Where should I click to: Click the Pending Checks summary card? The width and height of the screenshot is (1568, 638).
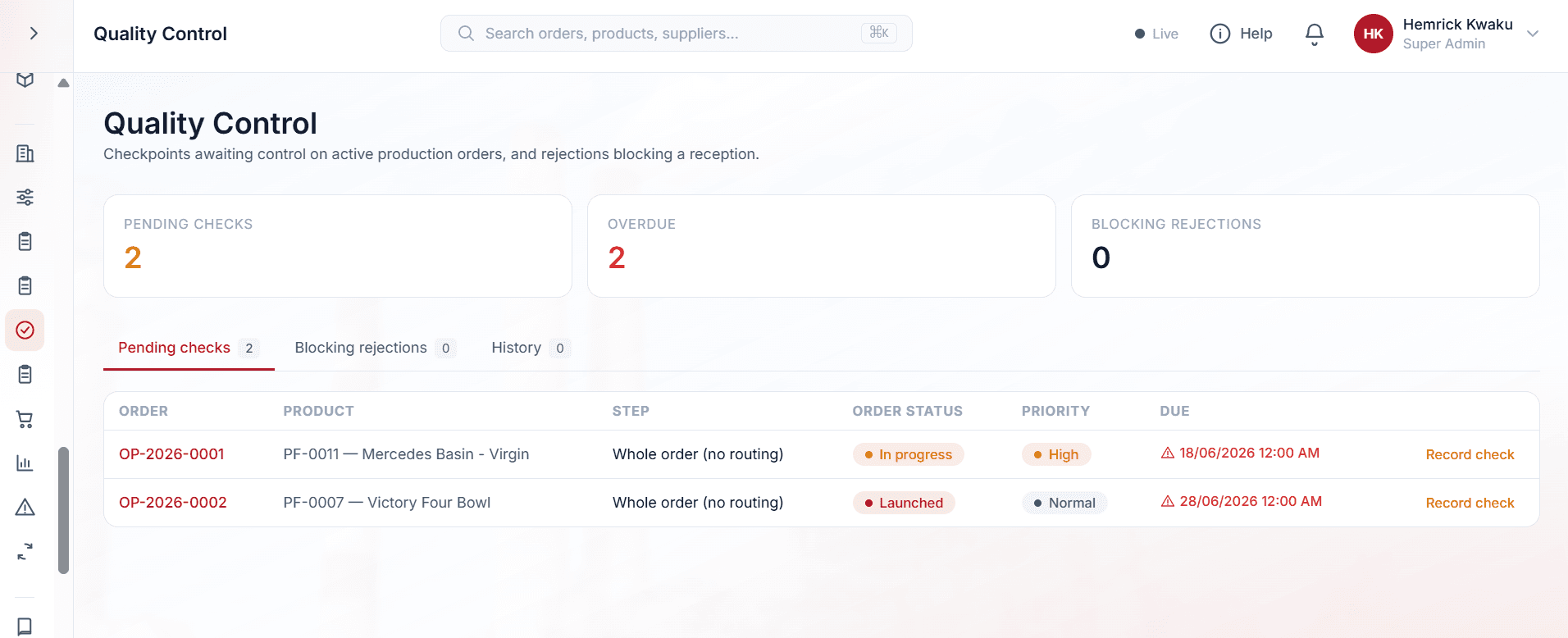(x=338, y=246)
